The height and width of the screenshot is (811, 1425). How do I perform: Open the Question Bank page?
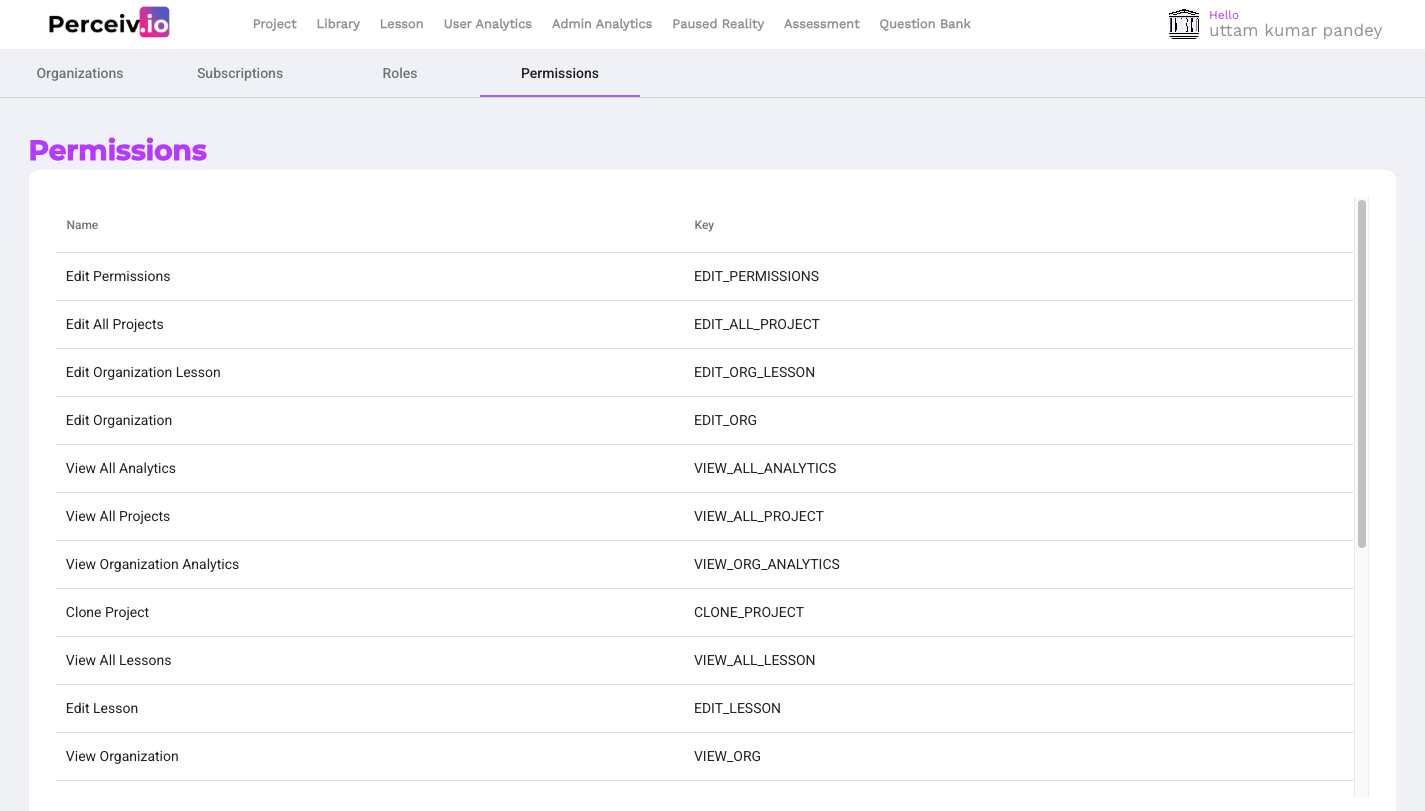[925, 24]
